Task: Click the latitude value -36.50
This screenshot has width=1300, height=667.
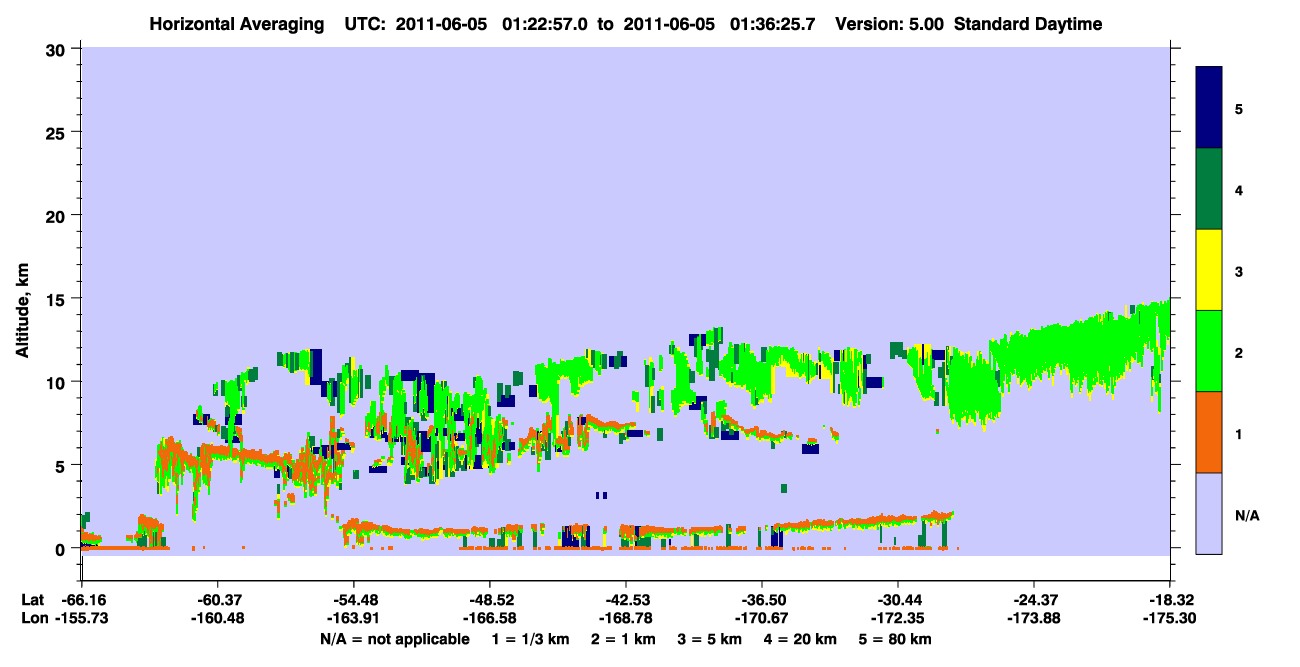Action: (x=762, y=600)
